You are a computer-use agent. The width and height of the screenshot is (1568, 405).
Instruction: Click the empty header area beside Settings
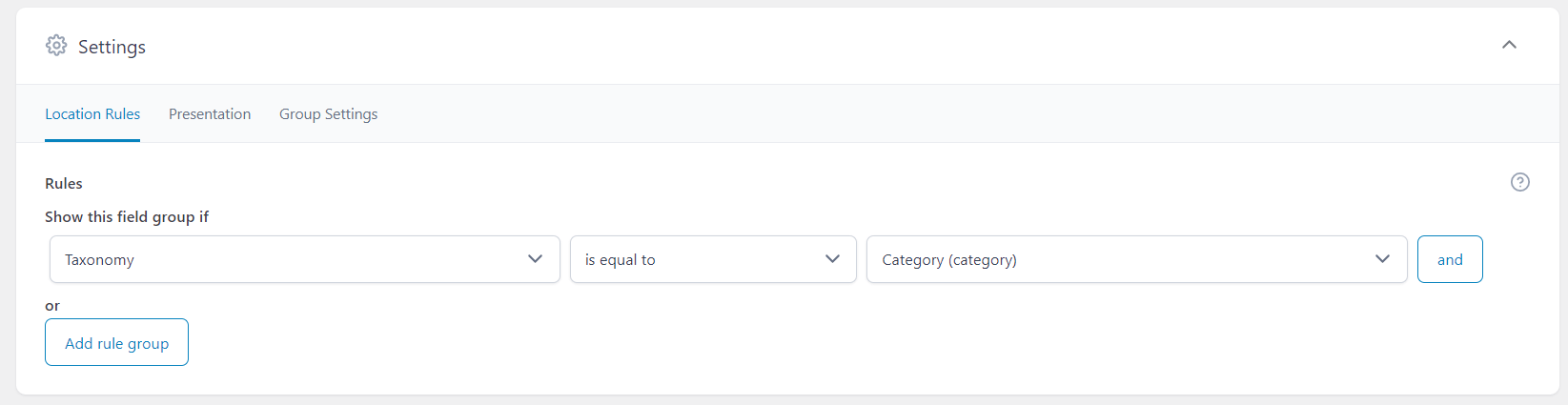point(820,46)
